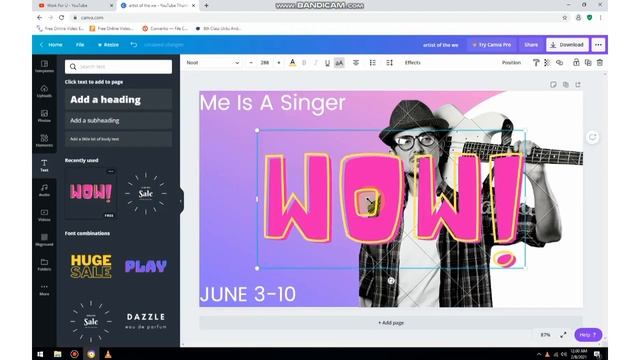Delete the selected element with trash icon
Image resolution: width=640 pixels, height=360 pixels.
pos(600,62)
